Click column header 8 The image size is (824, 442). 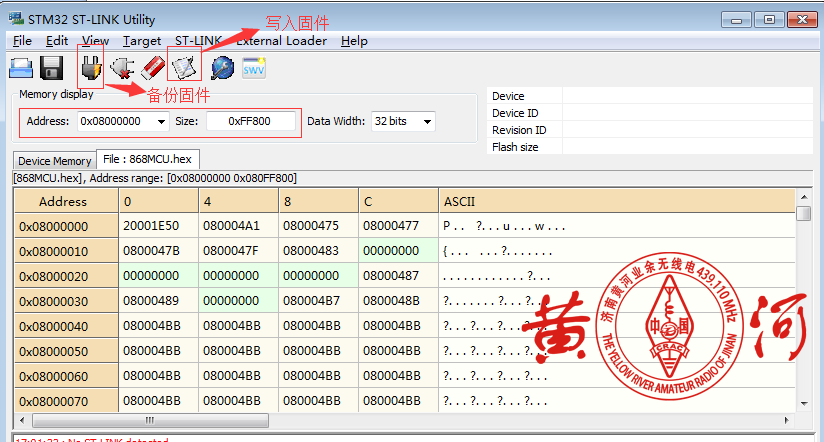(x=318, y=201)
